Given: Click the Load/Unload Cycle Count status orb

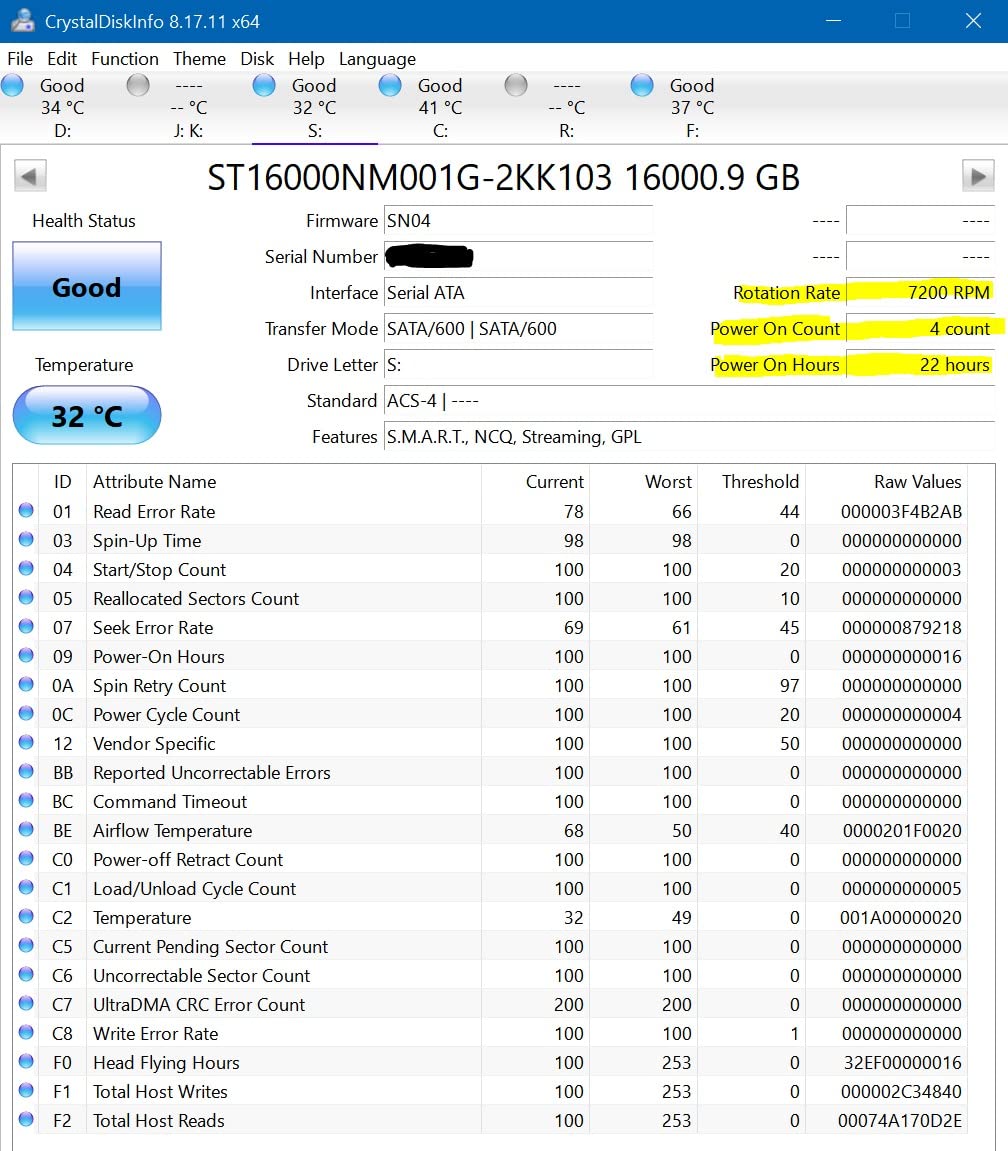Looking at the screenshot, I should (26, 887).
